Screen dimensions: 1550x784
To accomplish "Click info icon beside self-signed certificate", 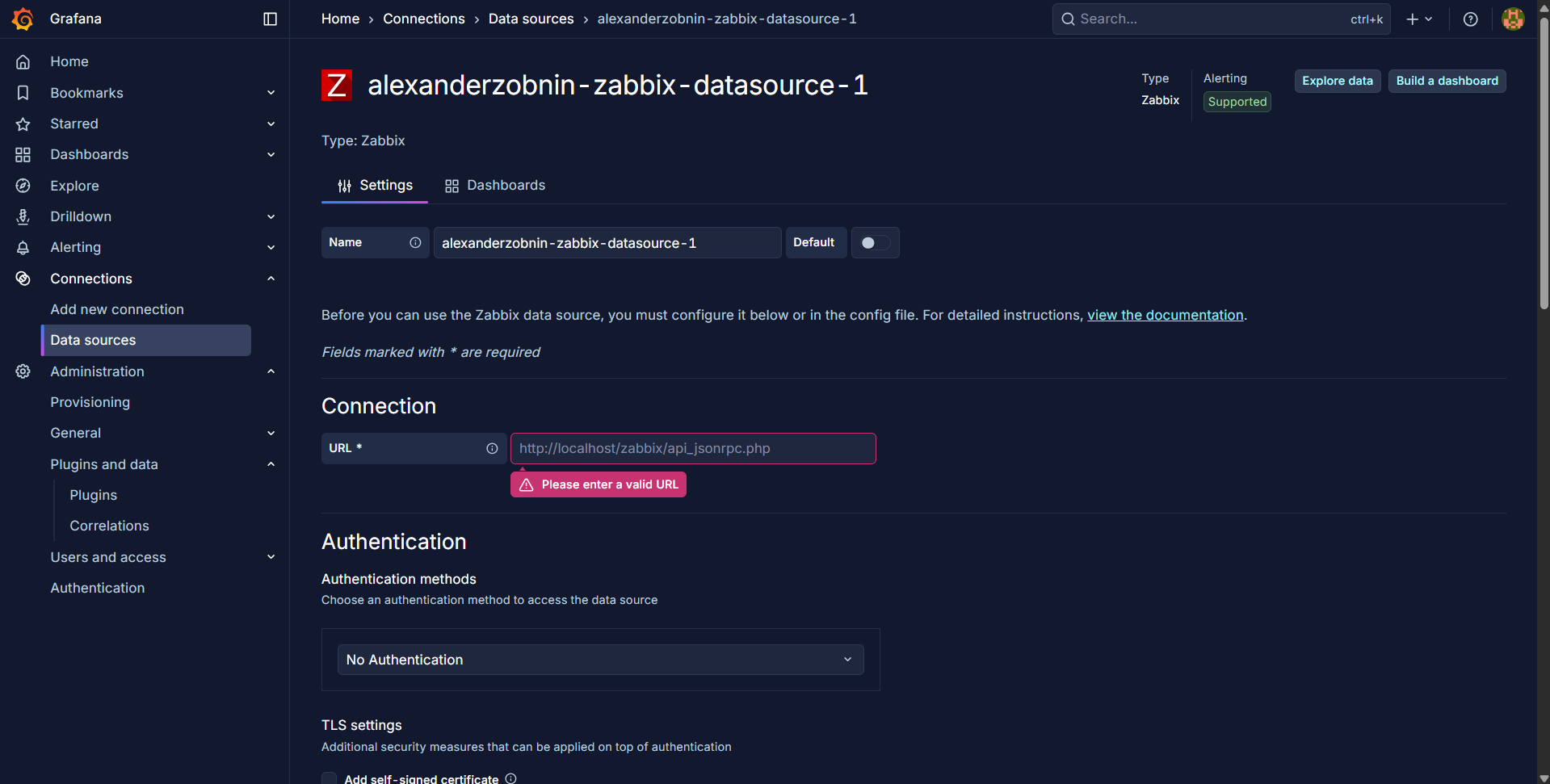I will (510, 778).
